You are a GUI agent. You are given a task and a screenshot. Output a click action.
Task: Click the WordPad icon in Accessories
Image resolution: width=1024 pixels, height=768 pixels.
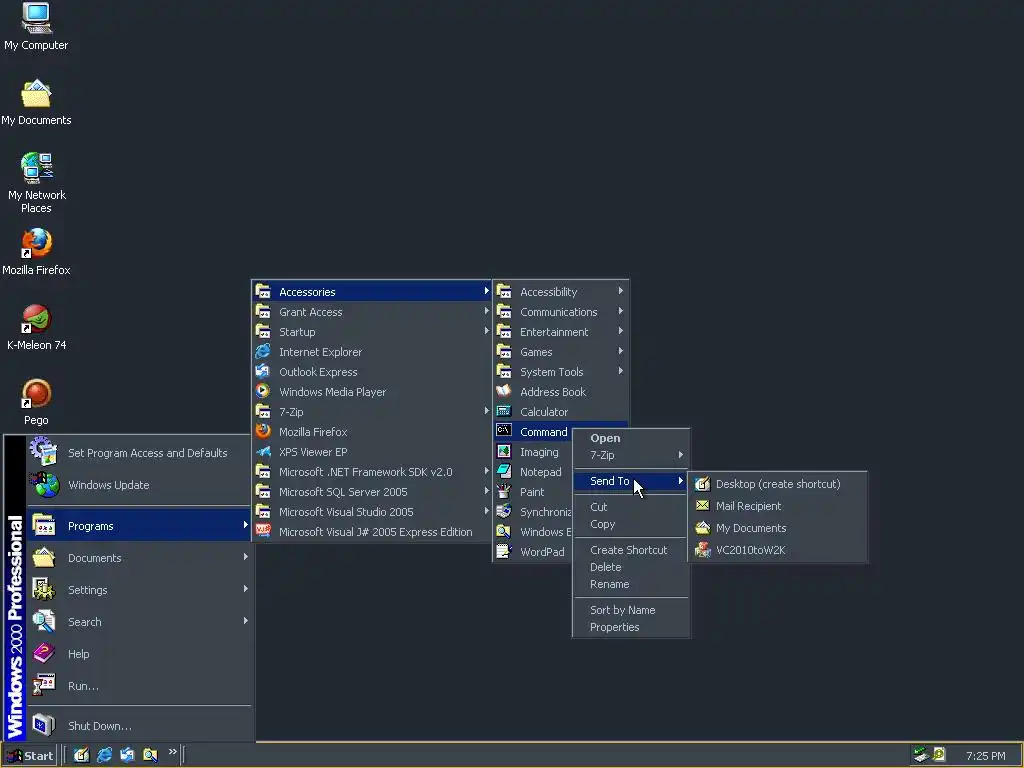coord(504,551)
